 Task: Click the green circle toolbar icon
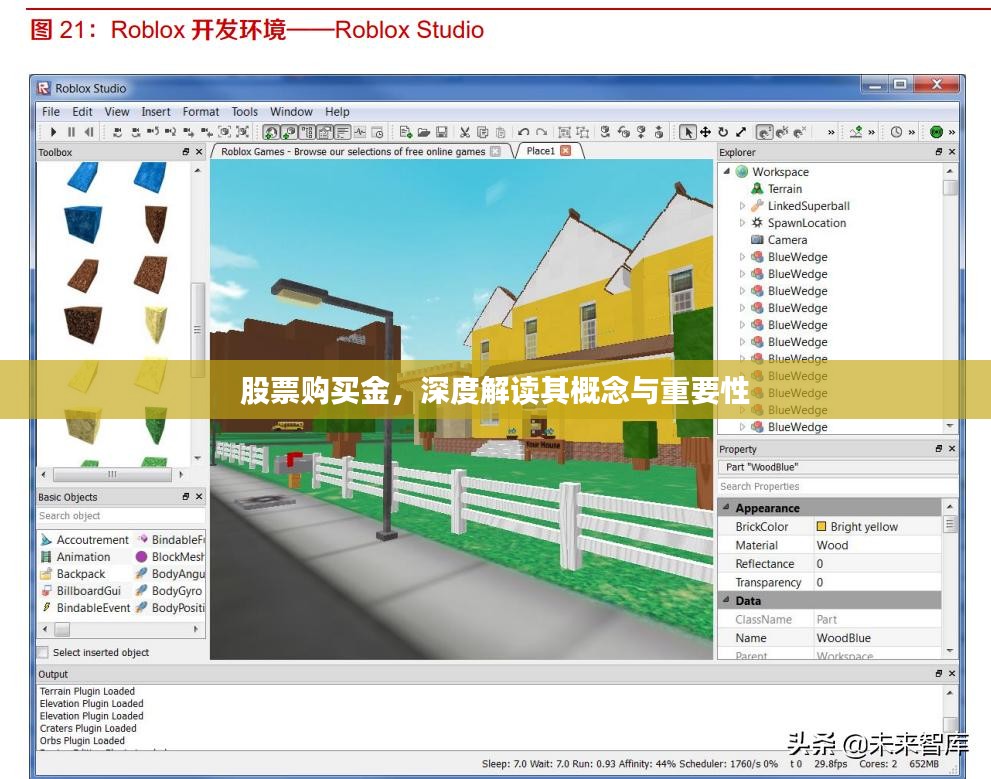[937, 132]
